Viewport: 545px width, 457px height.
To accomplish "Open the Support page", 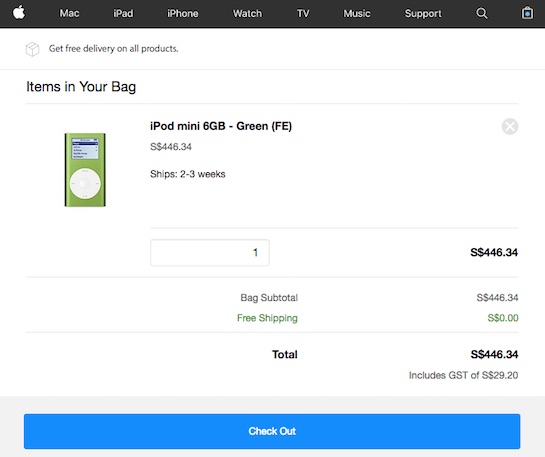I will pos(423,13).
